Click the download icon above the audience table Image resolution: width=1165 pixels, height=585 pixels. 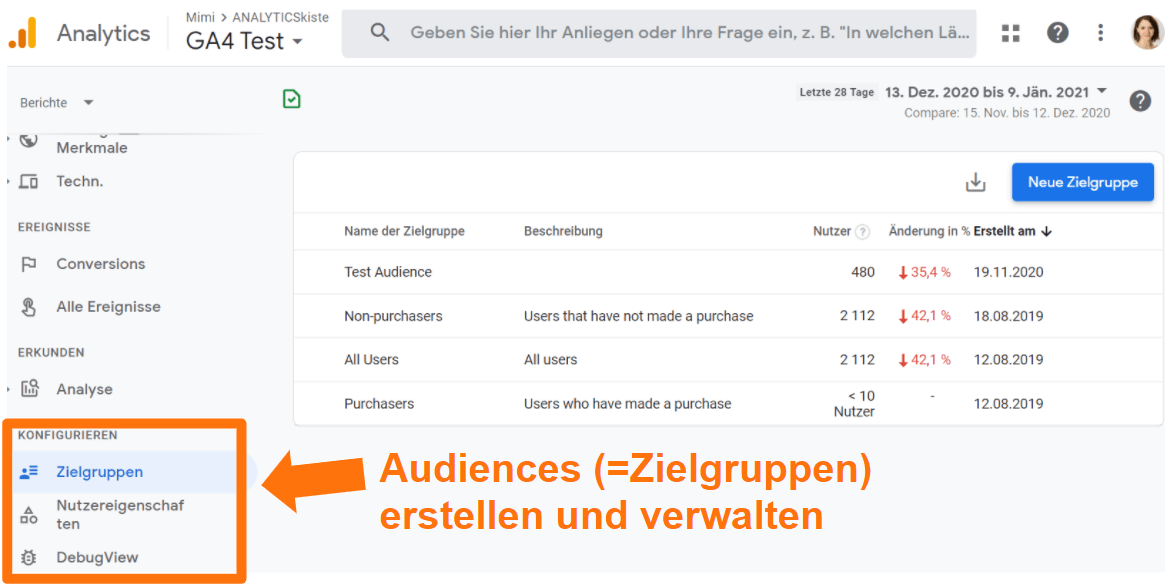tap(974, 182)
